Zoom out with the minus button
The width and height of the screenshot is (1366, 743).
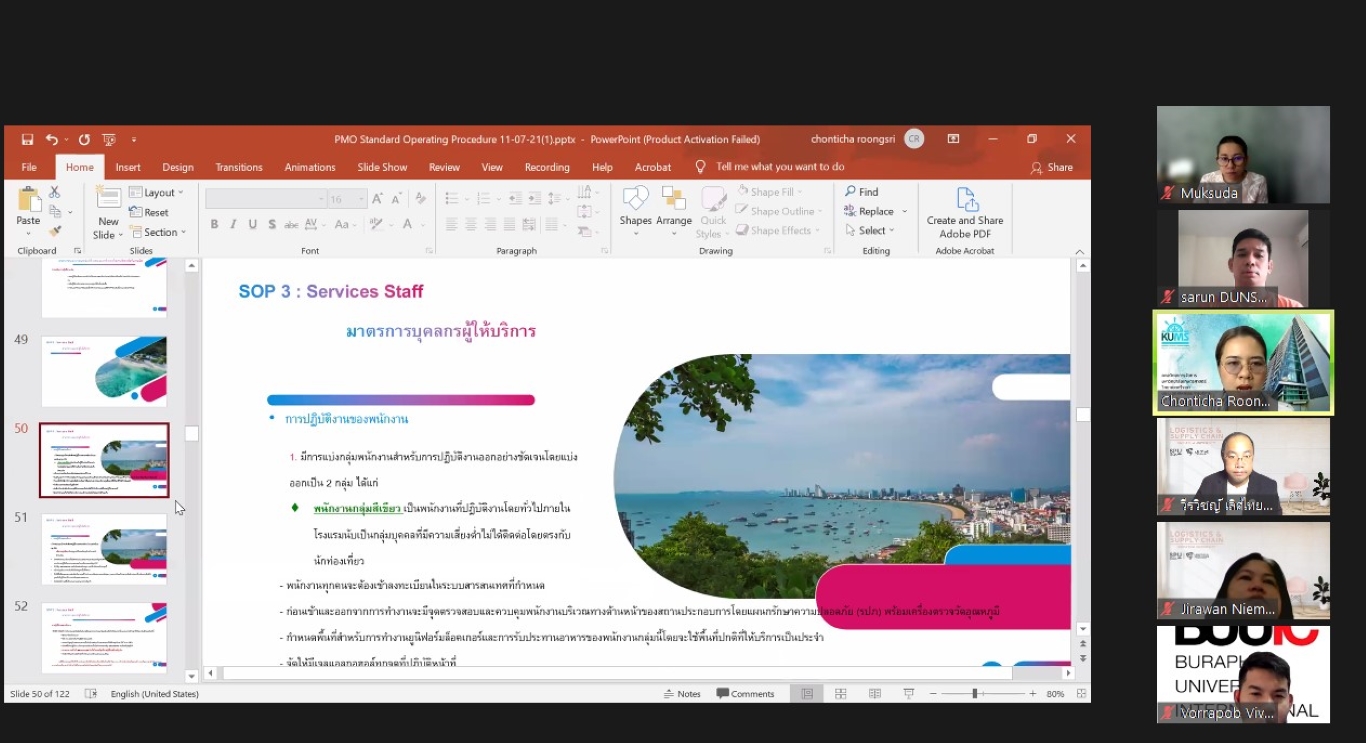(x=933, y=694)
